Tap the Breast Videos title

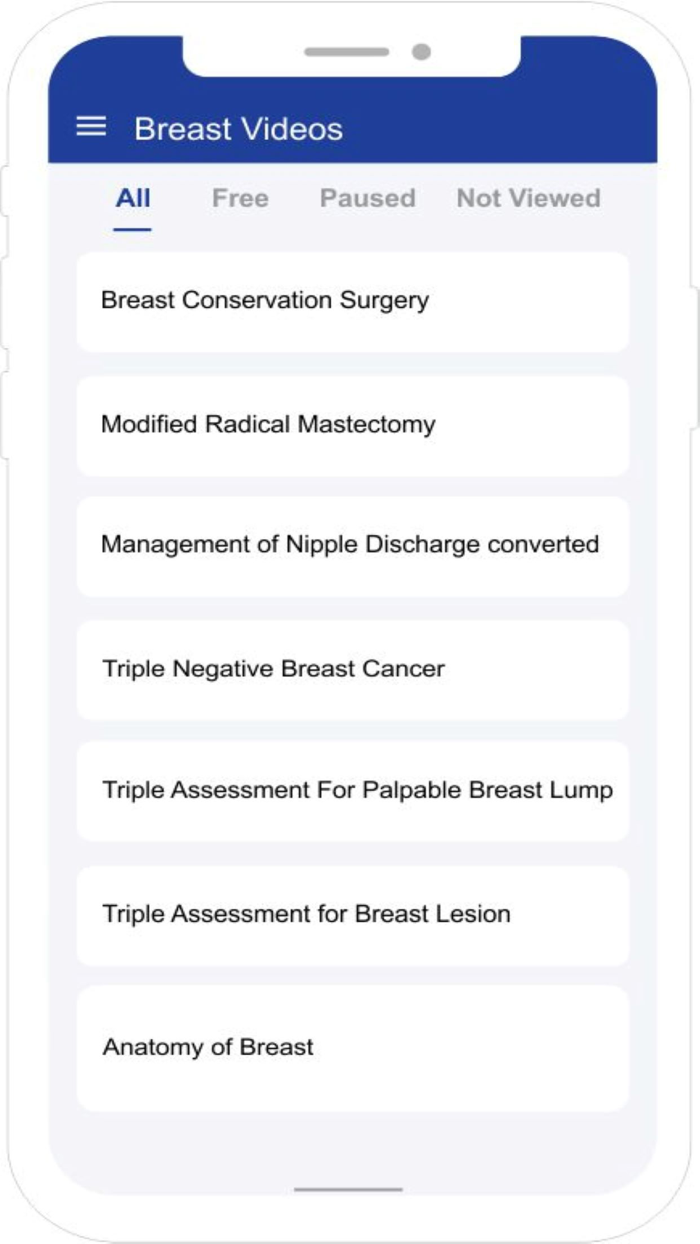(238, 128)
